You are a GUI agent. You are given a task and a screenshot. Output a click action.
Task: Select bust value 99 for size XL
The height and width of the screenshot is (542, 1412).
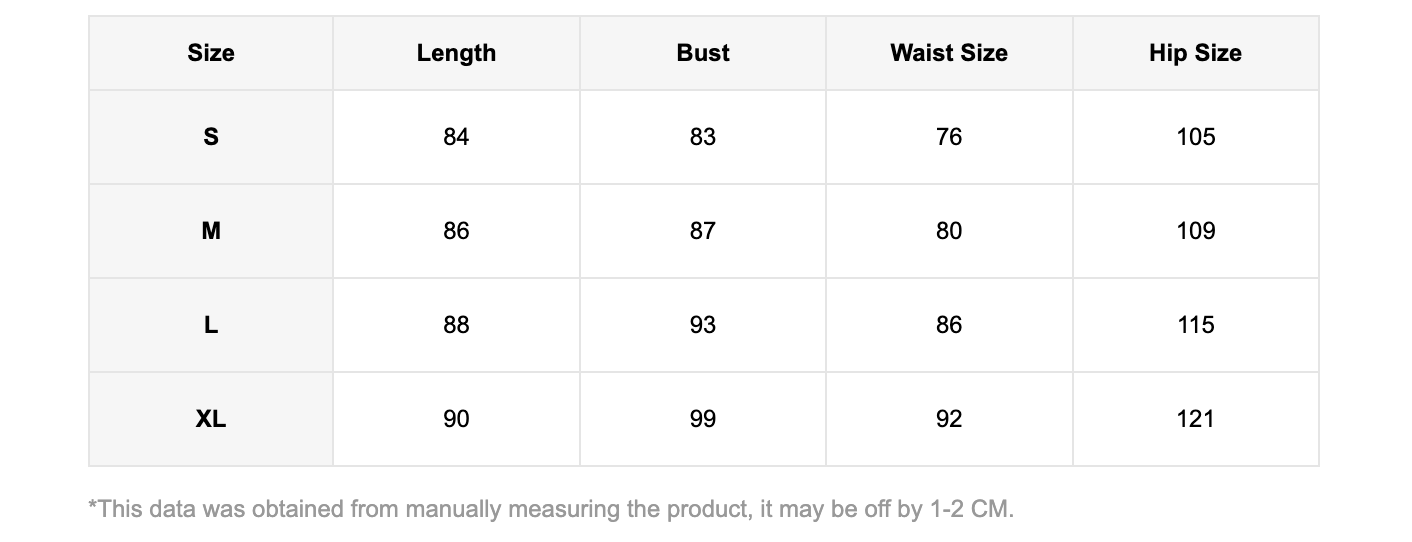[x=703, y=419]
